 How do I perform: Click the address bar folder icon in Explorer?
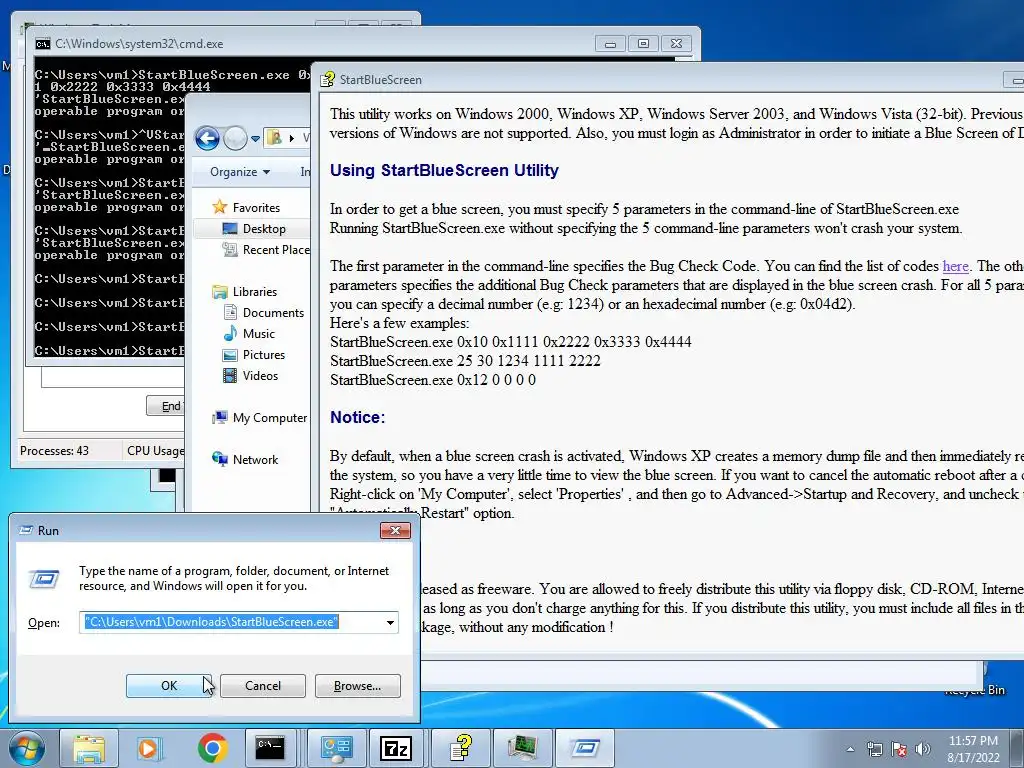tap(275, 138)
